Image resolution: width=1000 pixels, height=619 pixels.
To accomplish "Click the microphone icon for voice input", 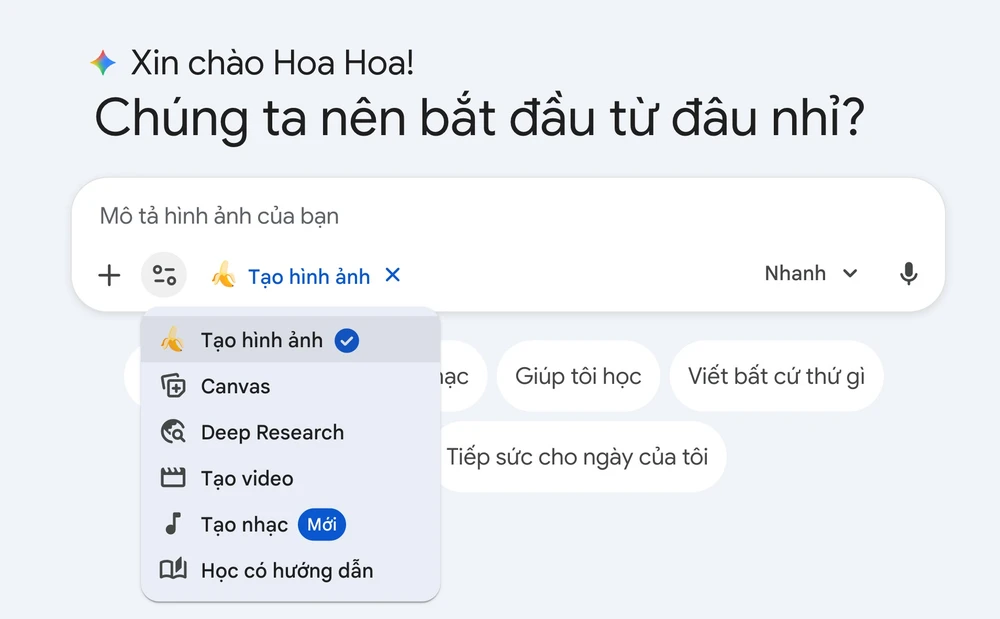I will [908, 273].
